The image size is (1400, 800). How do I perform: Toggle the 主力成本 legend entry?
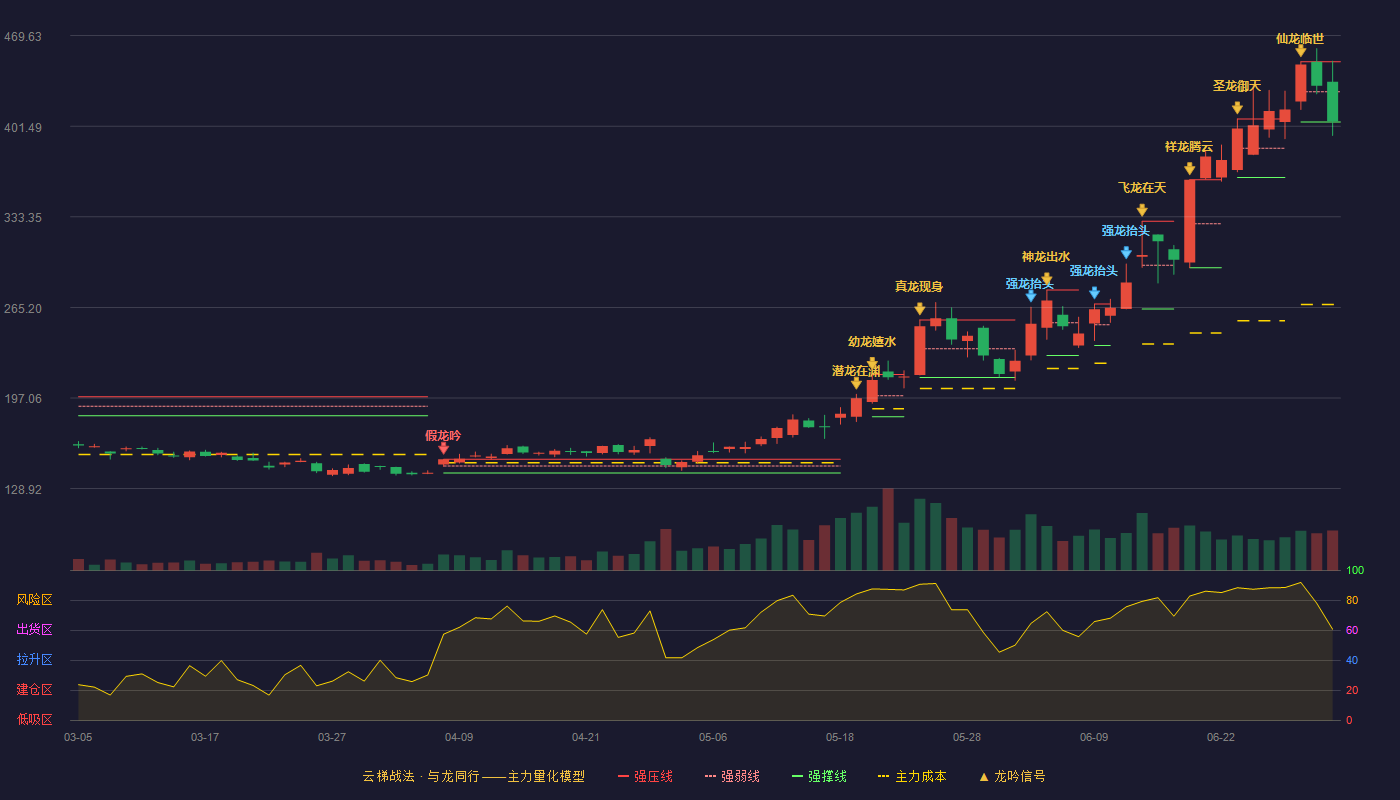pos(912,776)
